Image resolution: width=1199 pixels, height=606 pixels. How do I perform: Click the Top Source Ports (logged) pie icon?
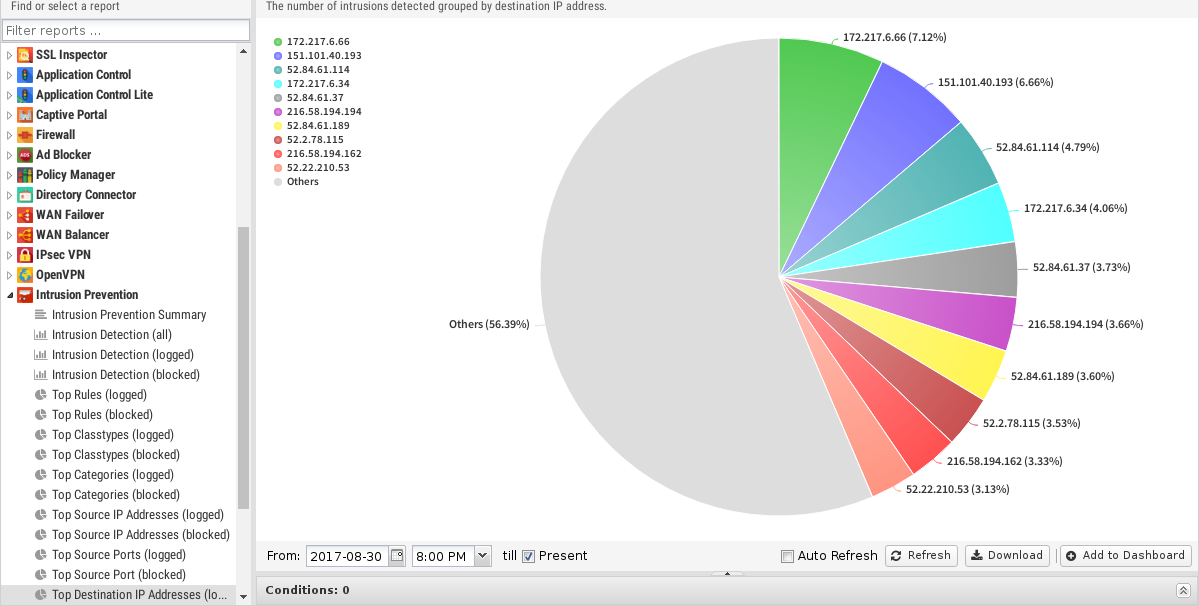pos(41,555)
